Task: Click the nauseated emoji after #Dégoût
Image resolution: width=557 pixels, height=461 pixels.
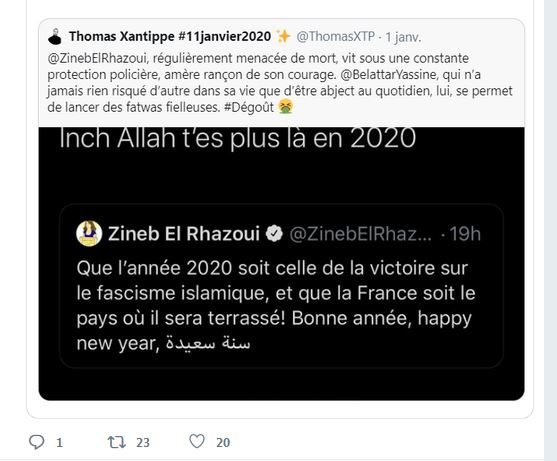Action: point(286,107)
